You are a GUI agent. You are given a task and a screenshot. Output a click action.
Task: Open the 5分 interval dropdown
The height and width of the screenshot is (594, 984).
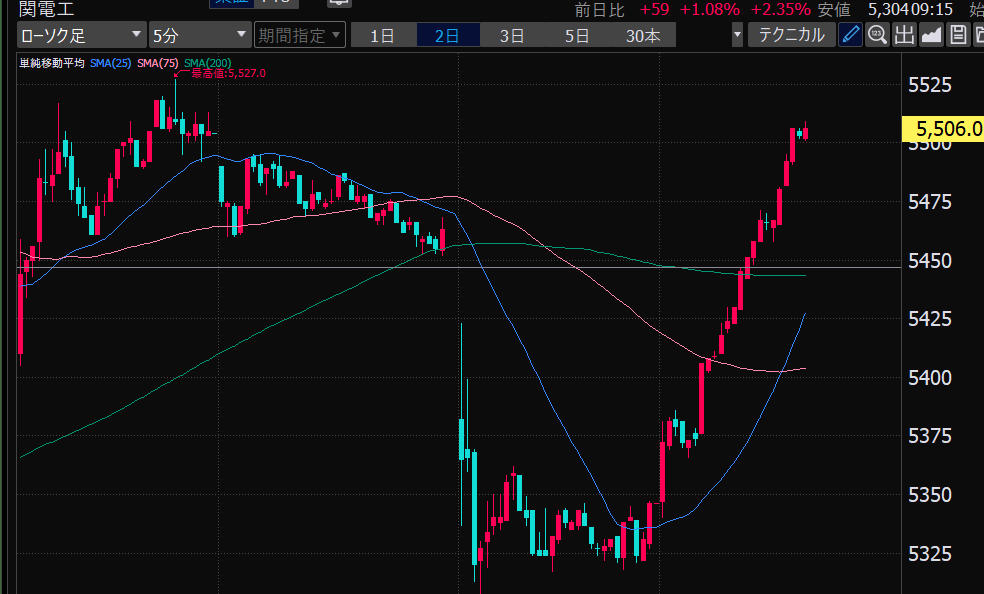pos(199,35)
